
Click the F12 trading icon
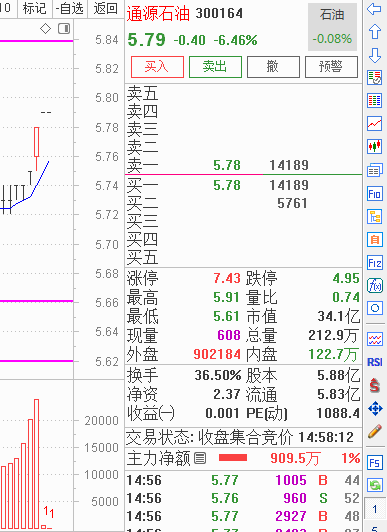pos(374,263)
